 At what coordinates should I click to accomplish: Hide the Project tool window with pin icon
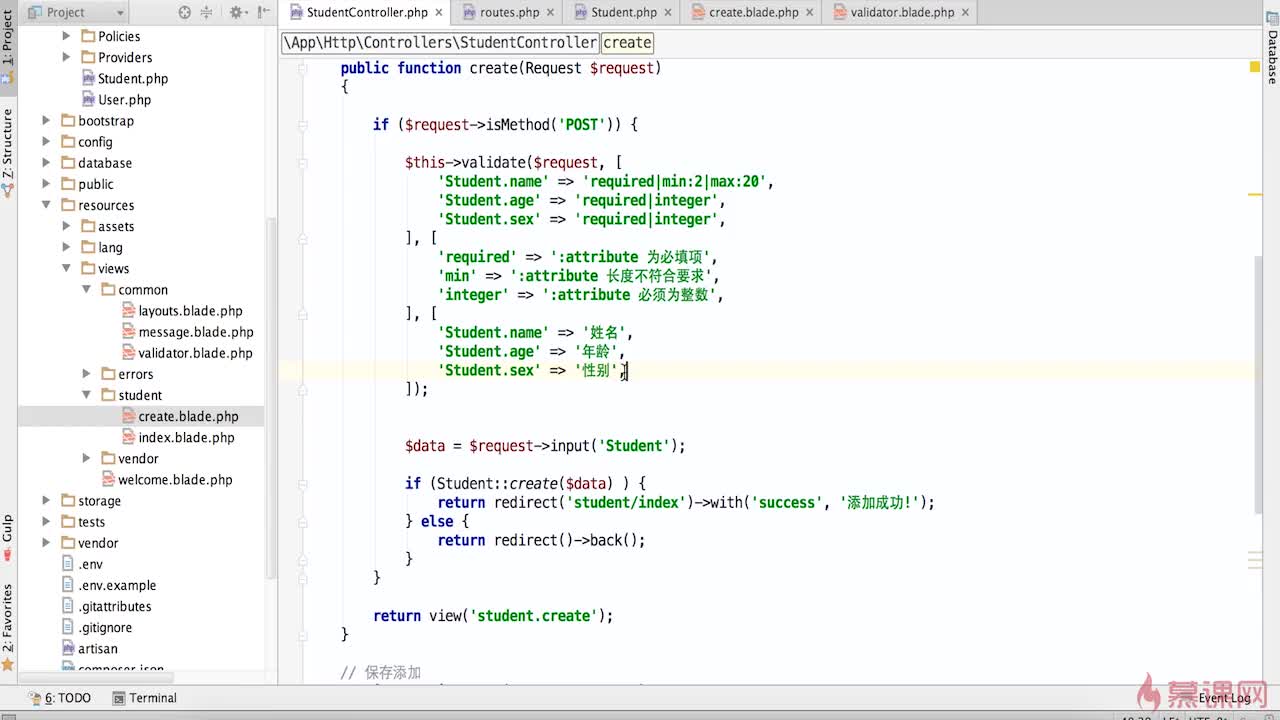tap(262, 12)
